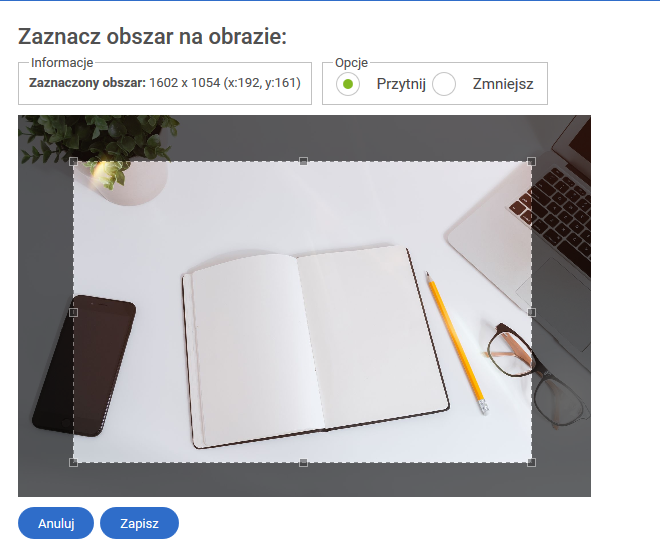Screen dimensions: 660x557
Task: Click the Zmniejsz option label
Action: click(x=503, y=84)
